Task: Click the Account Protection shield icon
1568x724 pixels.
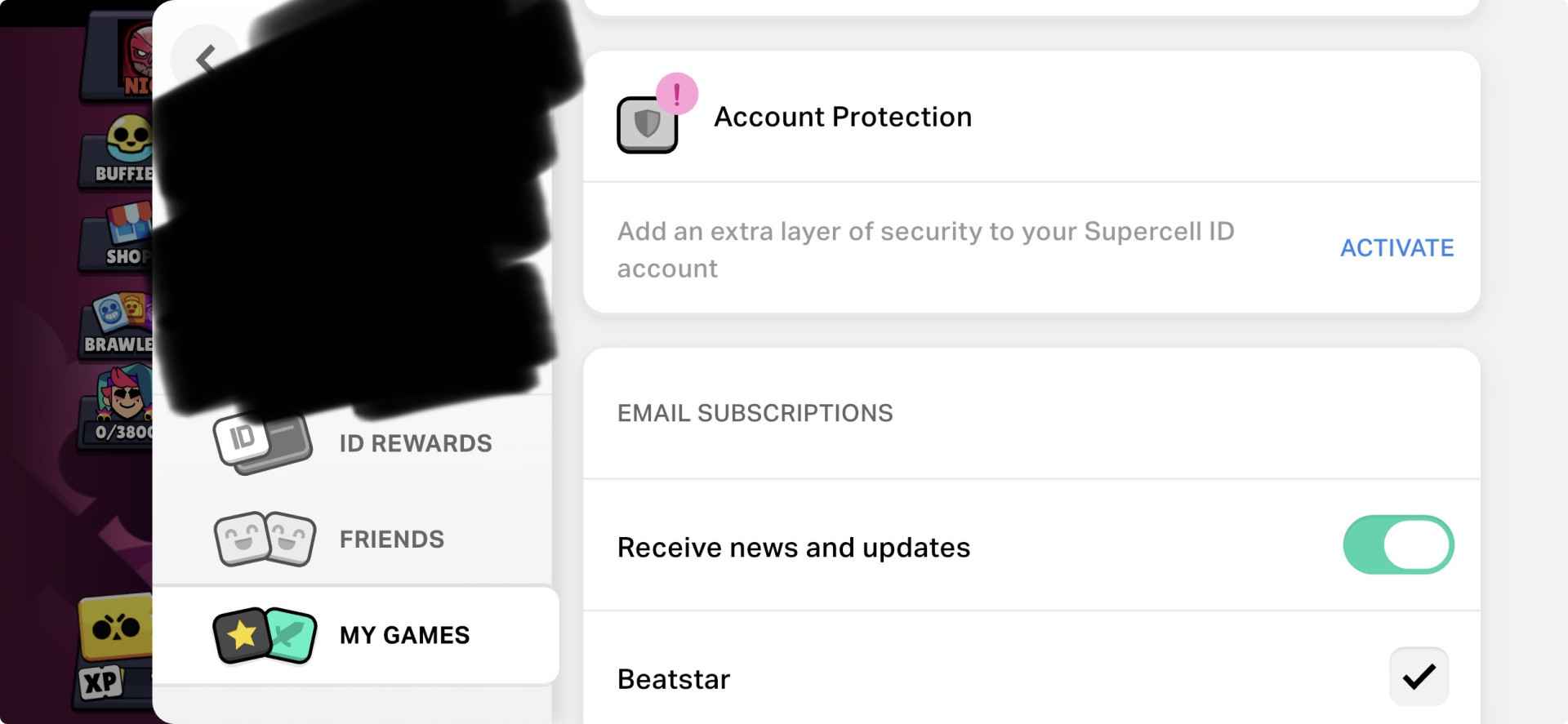Action: click(647, 125)
